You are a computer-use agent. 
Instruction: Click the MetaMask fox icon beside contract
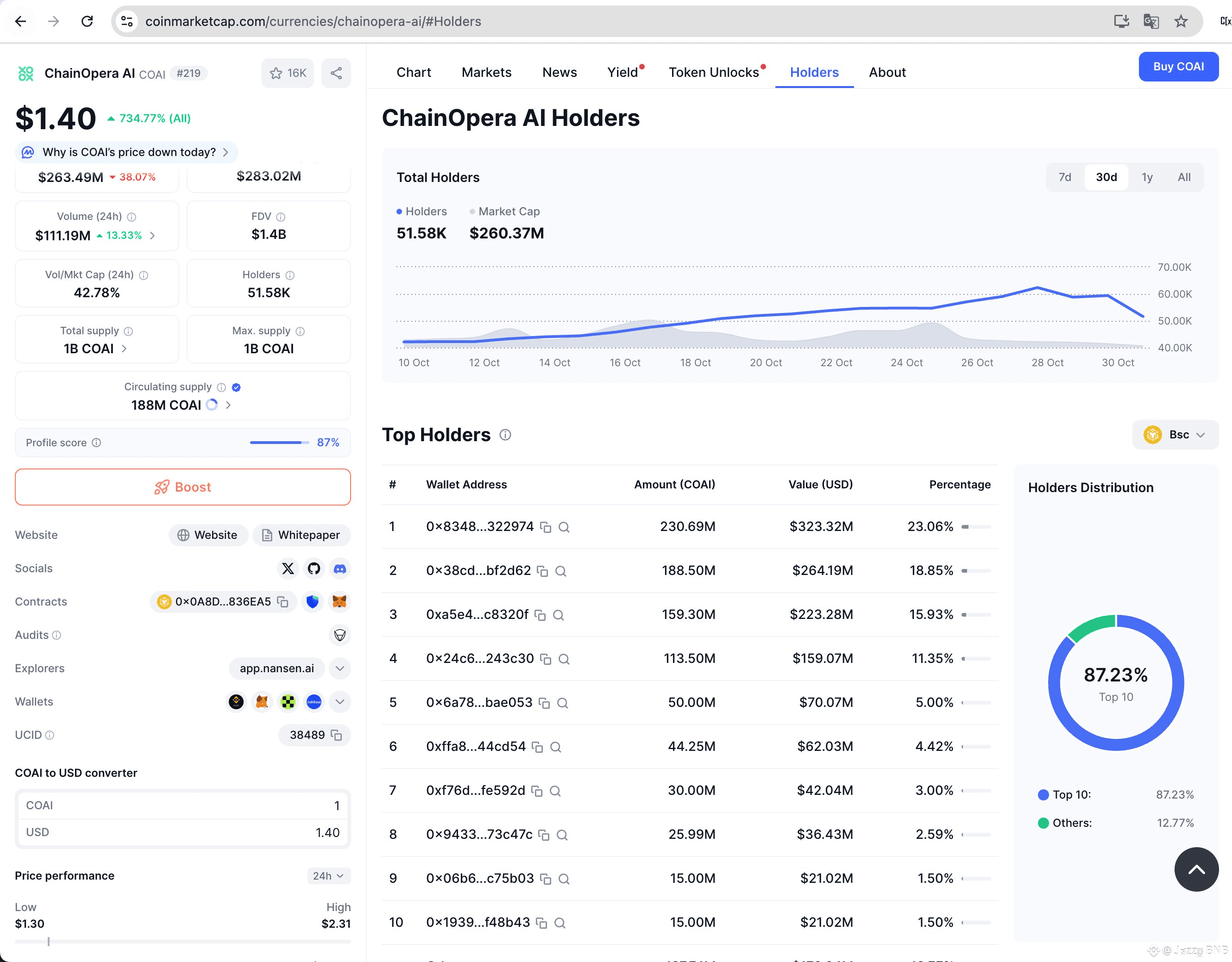click(339, 602)
